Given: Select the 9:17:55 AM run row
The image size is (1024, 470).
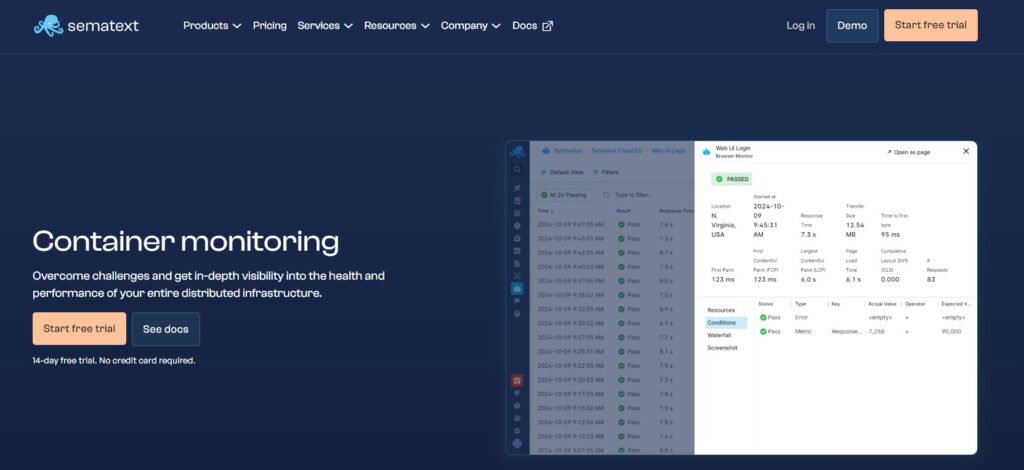Looking at the screenshot, I should tap(612, 394).
